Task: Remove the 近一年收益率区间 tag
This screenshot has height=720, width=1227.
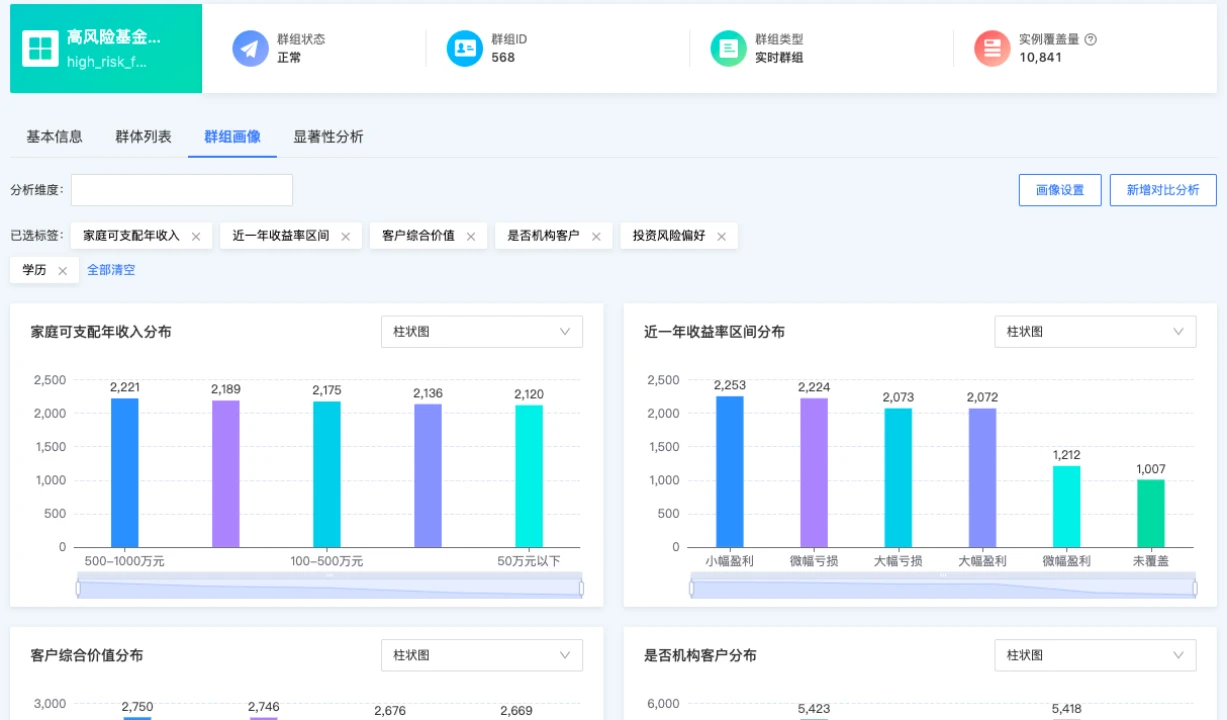Action: [346, 237]
